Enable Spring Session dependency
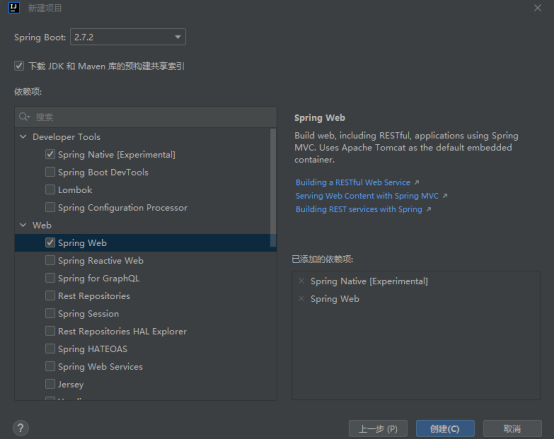The height and width of the screenshot is (440, 554). point(50,313)
